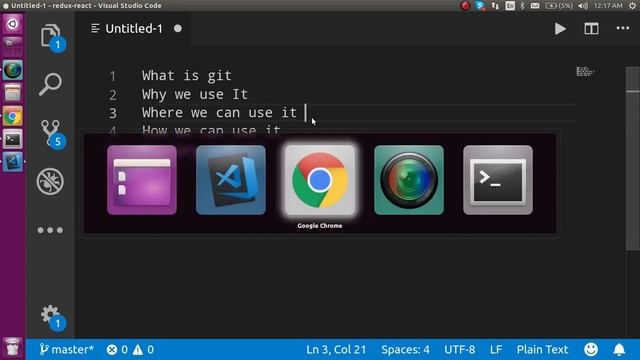Open volume indicator in top panel
Screen dimensions: 640x360
tap(583, 6)
